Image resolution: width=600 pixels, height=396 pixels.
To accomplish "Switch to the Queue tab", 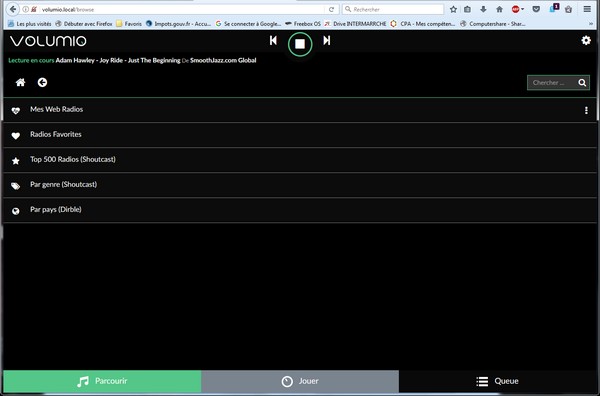I will 497,381.
